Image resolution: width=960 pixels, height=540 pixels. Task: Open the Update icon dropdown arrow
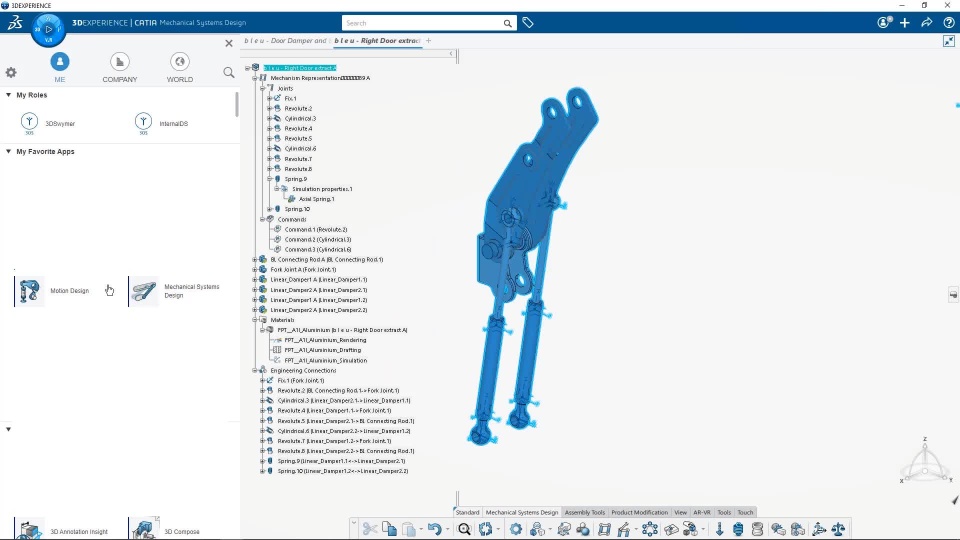coord(498,530)
